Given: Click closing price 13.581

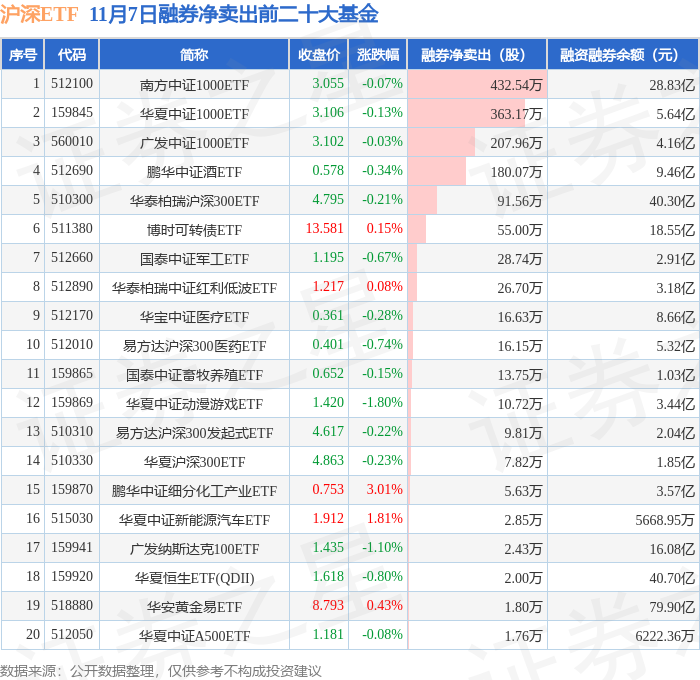Looking at the screenshot, I should (x=325, y=229).
